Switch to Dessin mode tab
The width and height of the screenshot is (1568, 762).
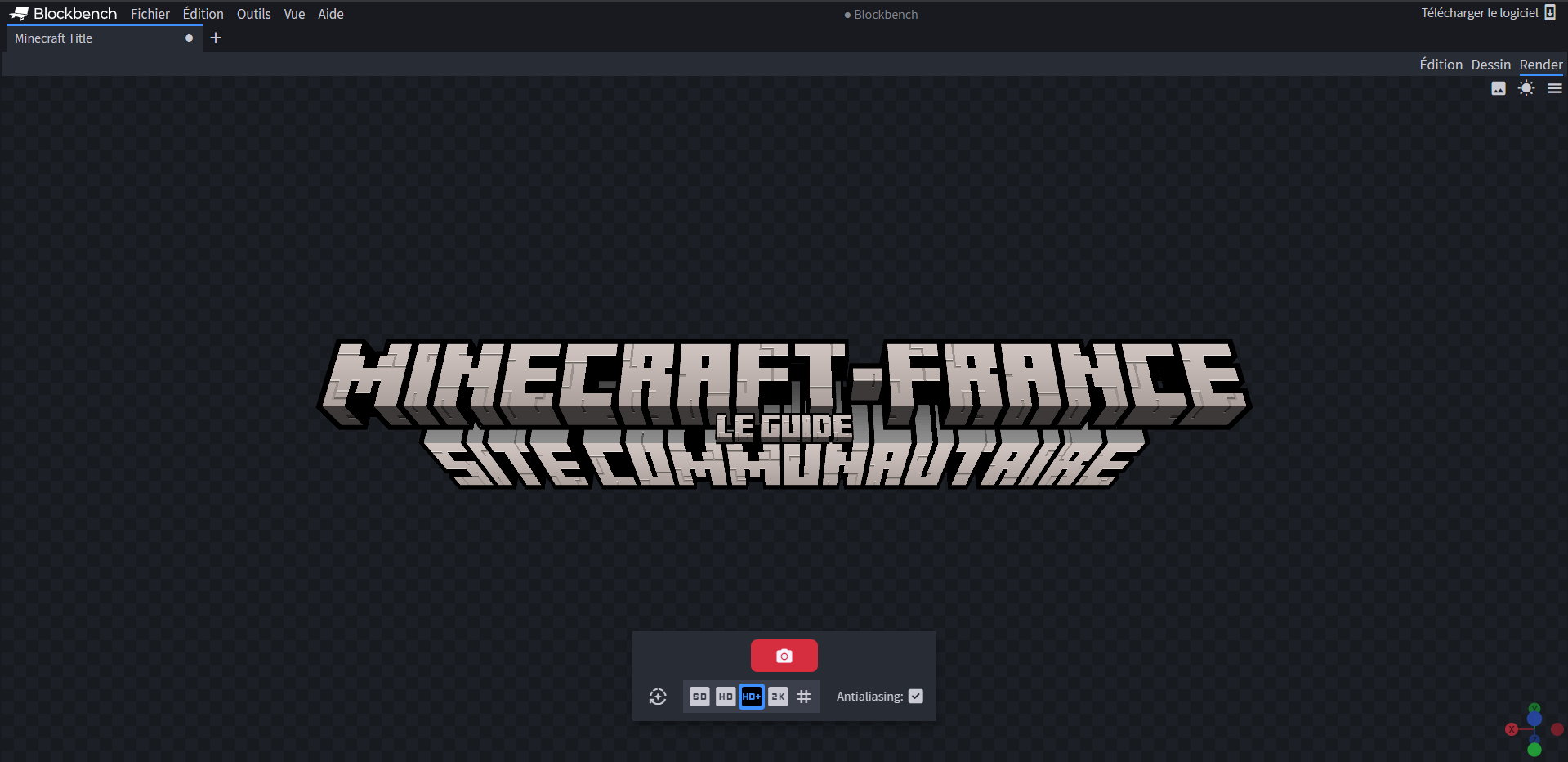click(1491, 65)
